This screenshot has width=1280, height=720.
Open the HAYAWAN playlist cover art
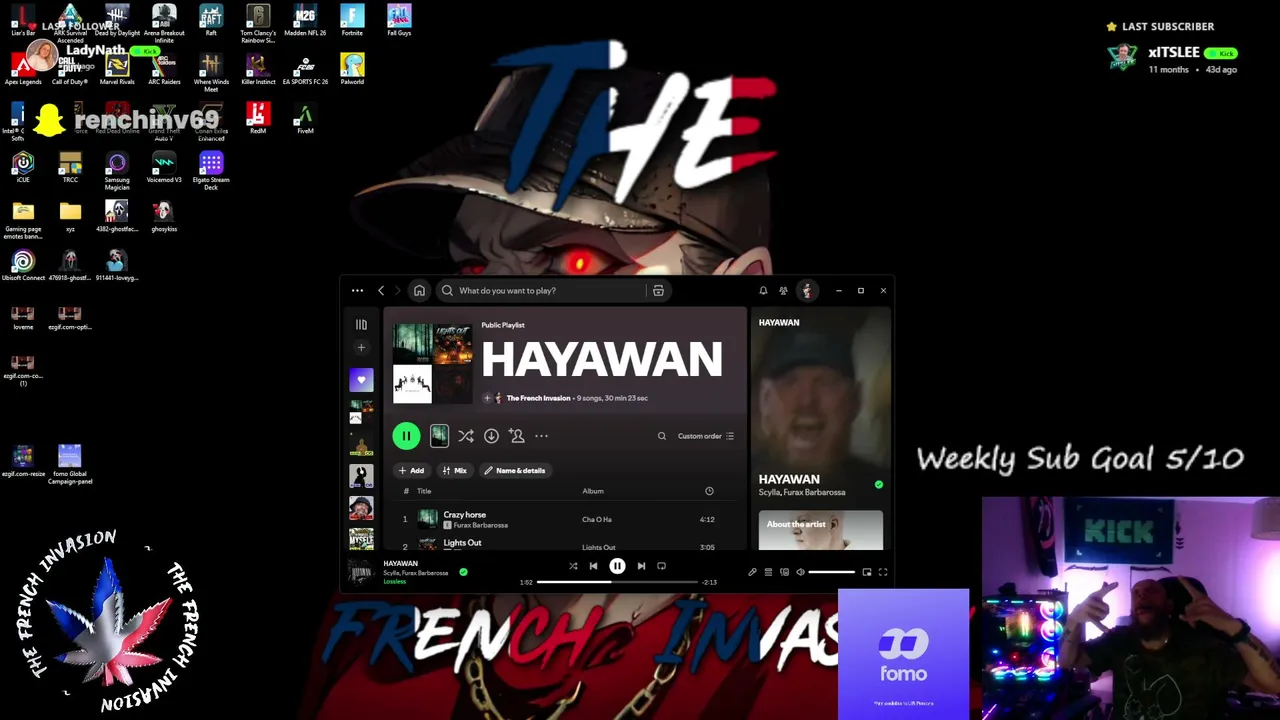pos(432,364)
